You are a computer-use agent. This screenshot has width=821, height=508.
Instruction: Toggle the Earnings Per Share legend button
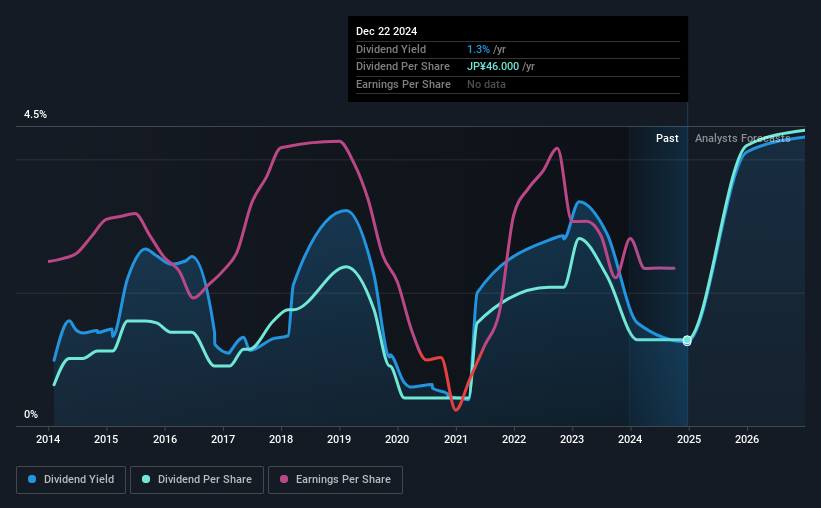[335, 480]
